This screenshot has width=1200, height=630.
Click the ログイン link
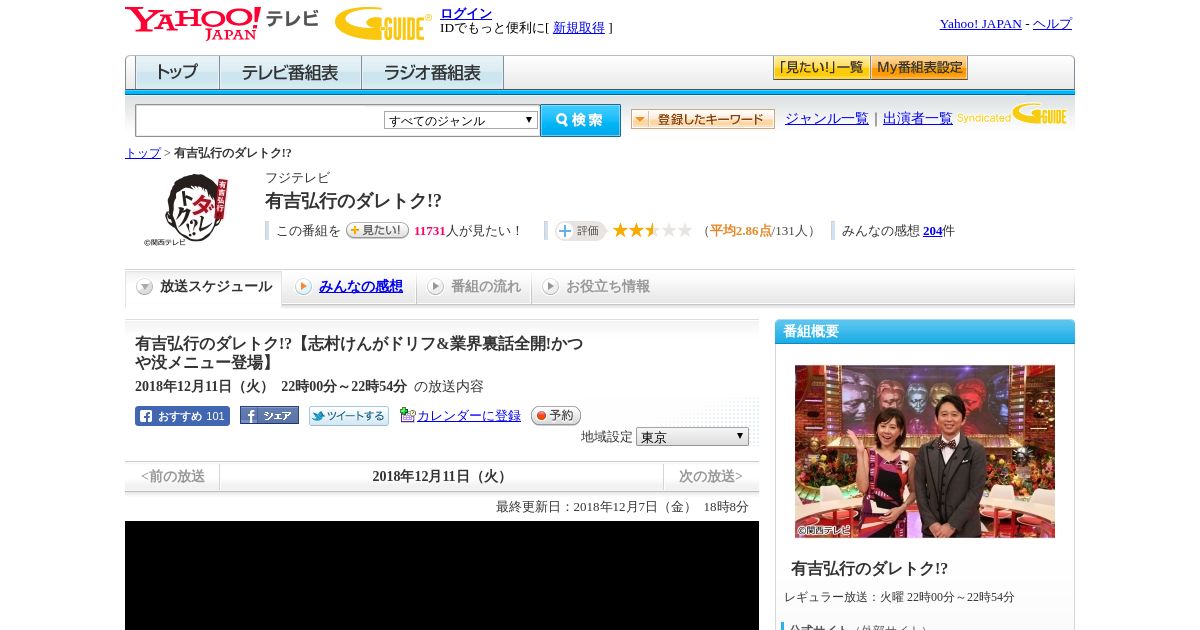click(466, 13)
